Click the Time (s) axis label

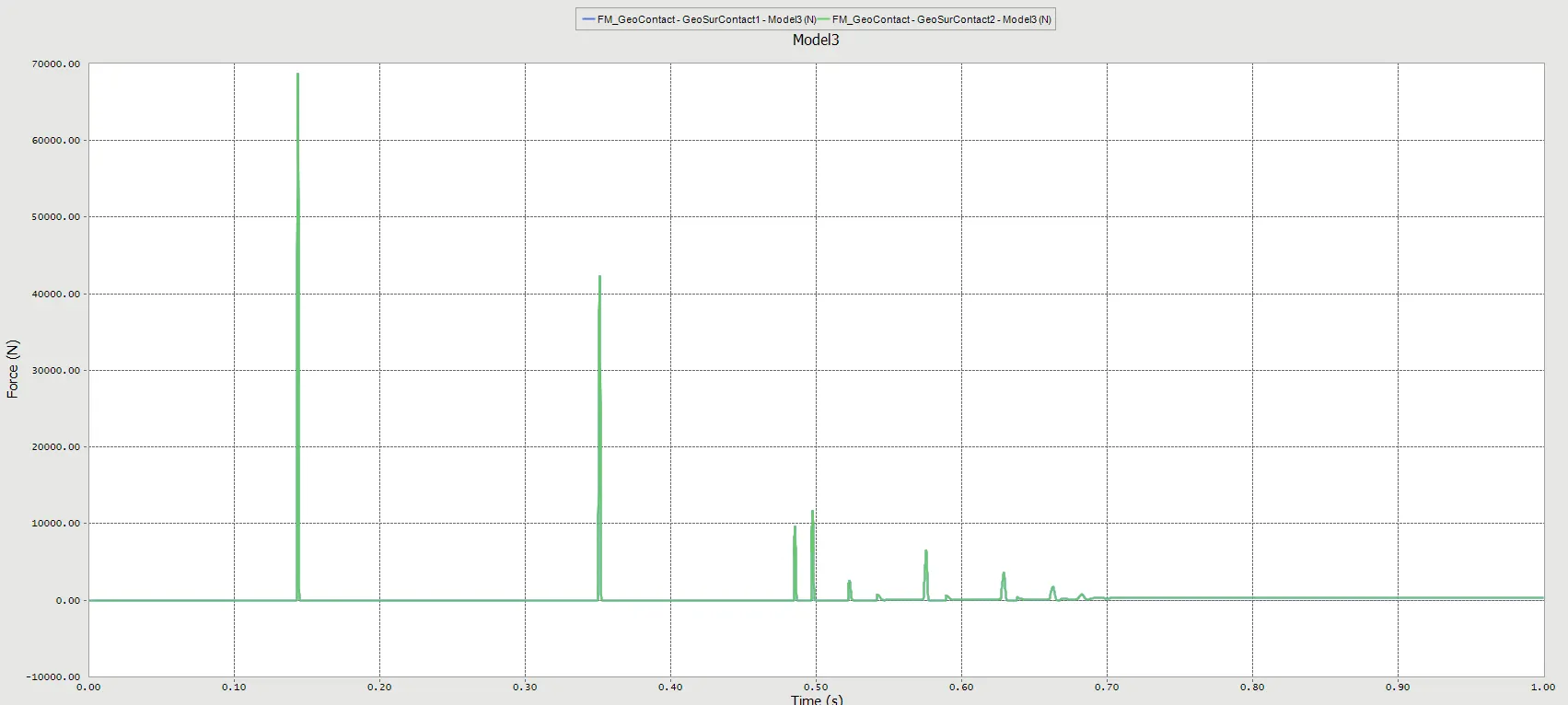tap(817, 699)
